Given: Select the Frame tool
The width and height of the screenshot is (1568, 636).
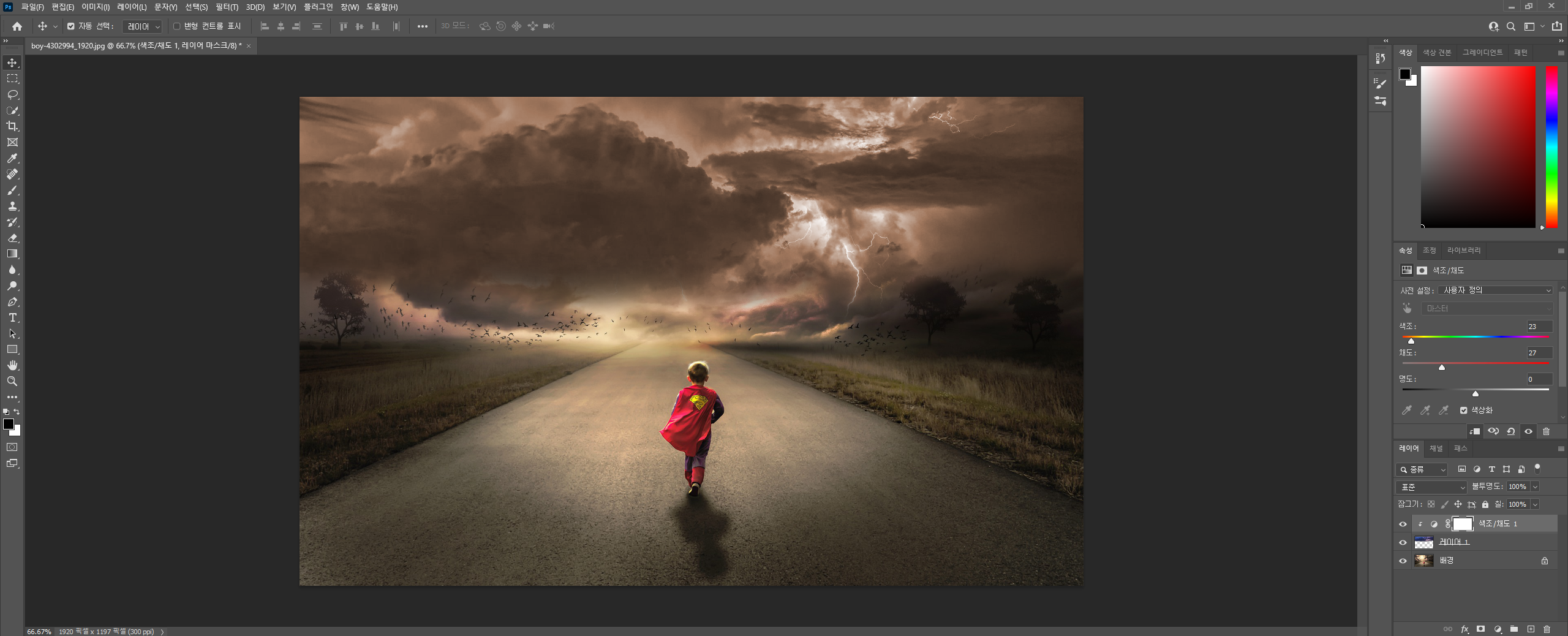Looking at the screenshot, I should 12,142.
